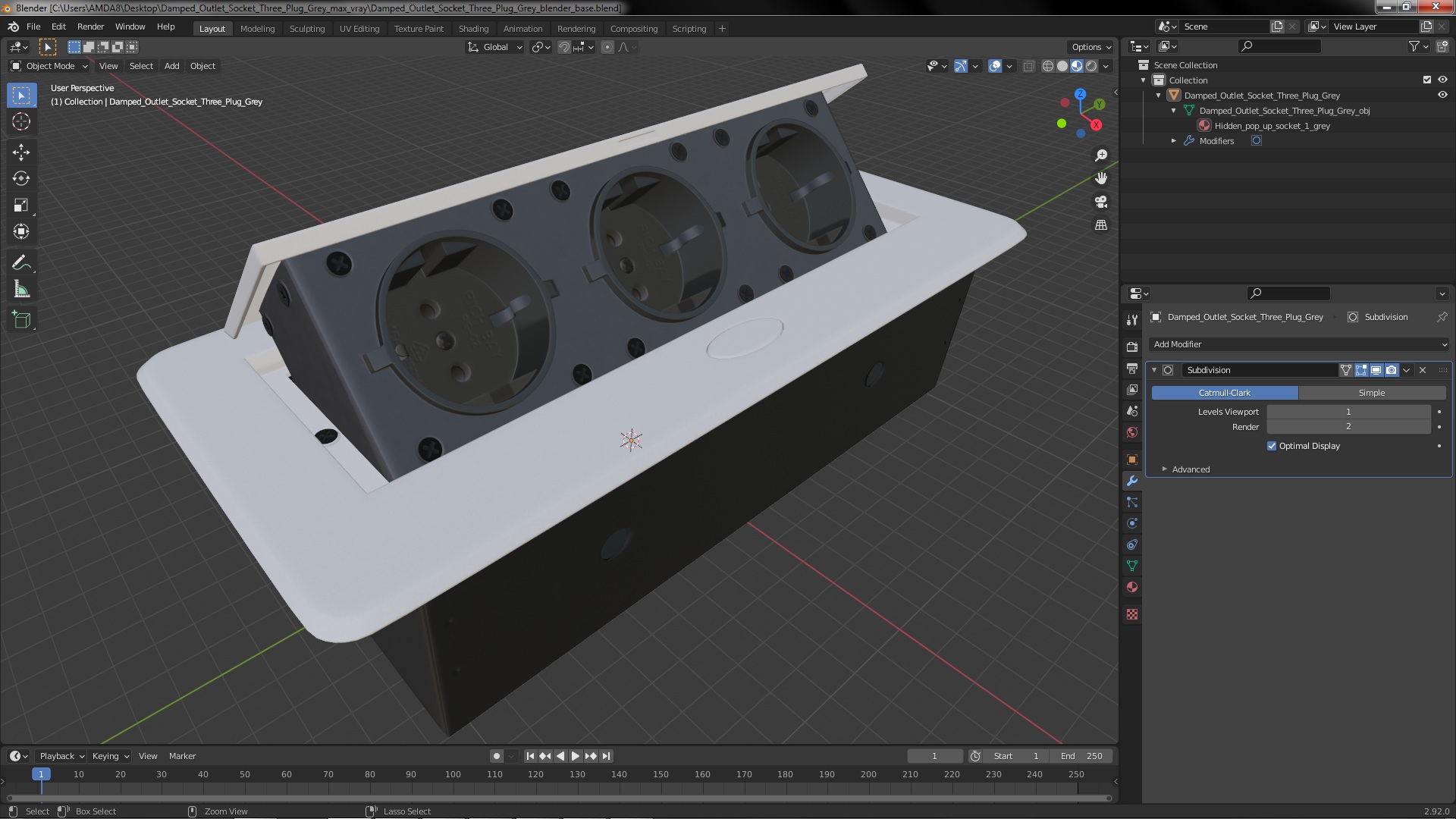Open the Render menu
Image resolution: width=1456 pixels, height=819 pixels.
coord(90,27)
